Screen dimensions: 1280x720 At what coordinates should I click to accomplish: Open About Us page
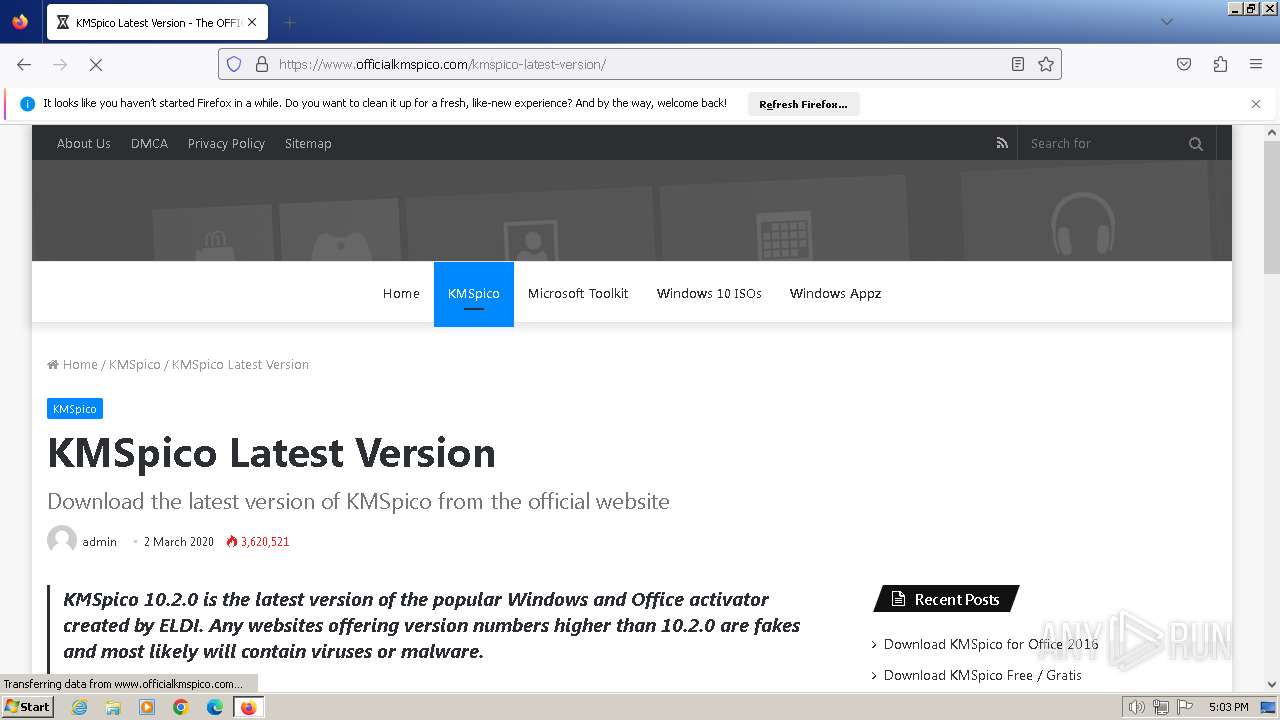84,143
